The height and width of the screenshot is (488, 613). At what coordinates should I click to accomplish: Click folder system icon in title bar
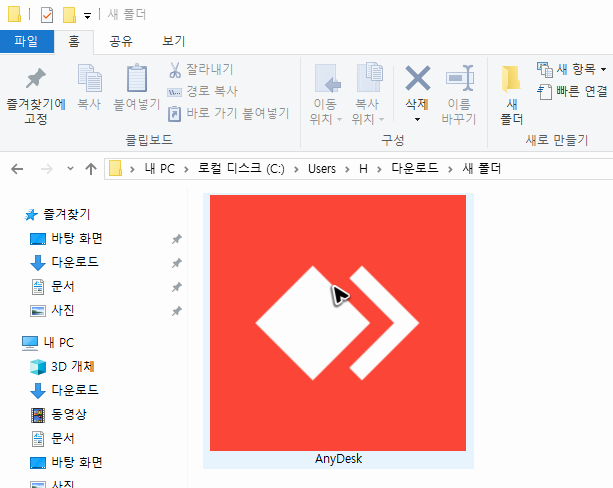point(15,14)
